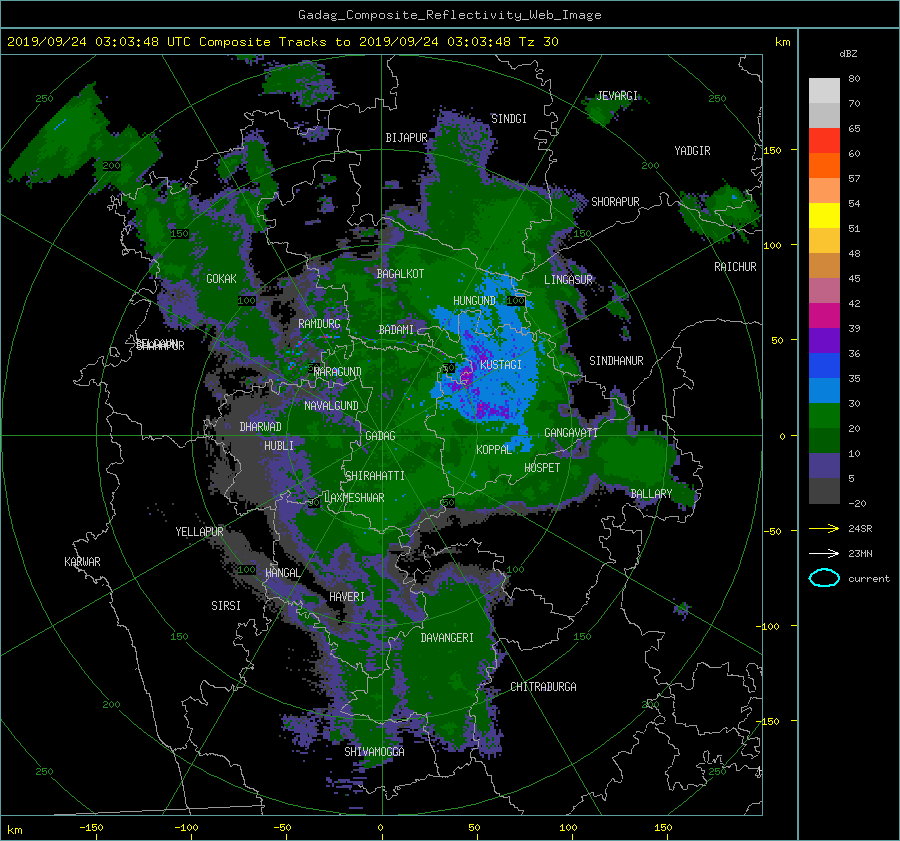Click the SINDHANUR city label
Viewport: 900px width, 841px height.
616,361
